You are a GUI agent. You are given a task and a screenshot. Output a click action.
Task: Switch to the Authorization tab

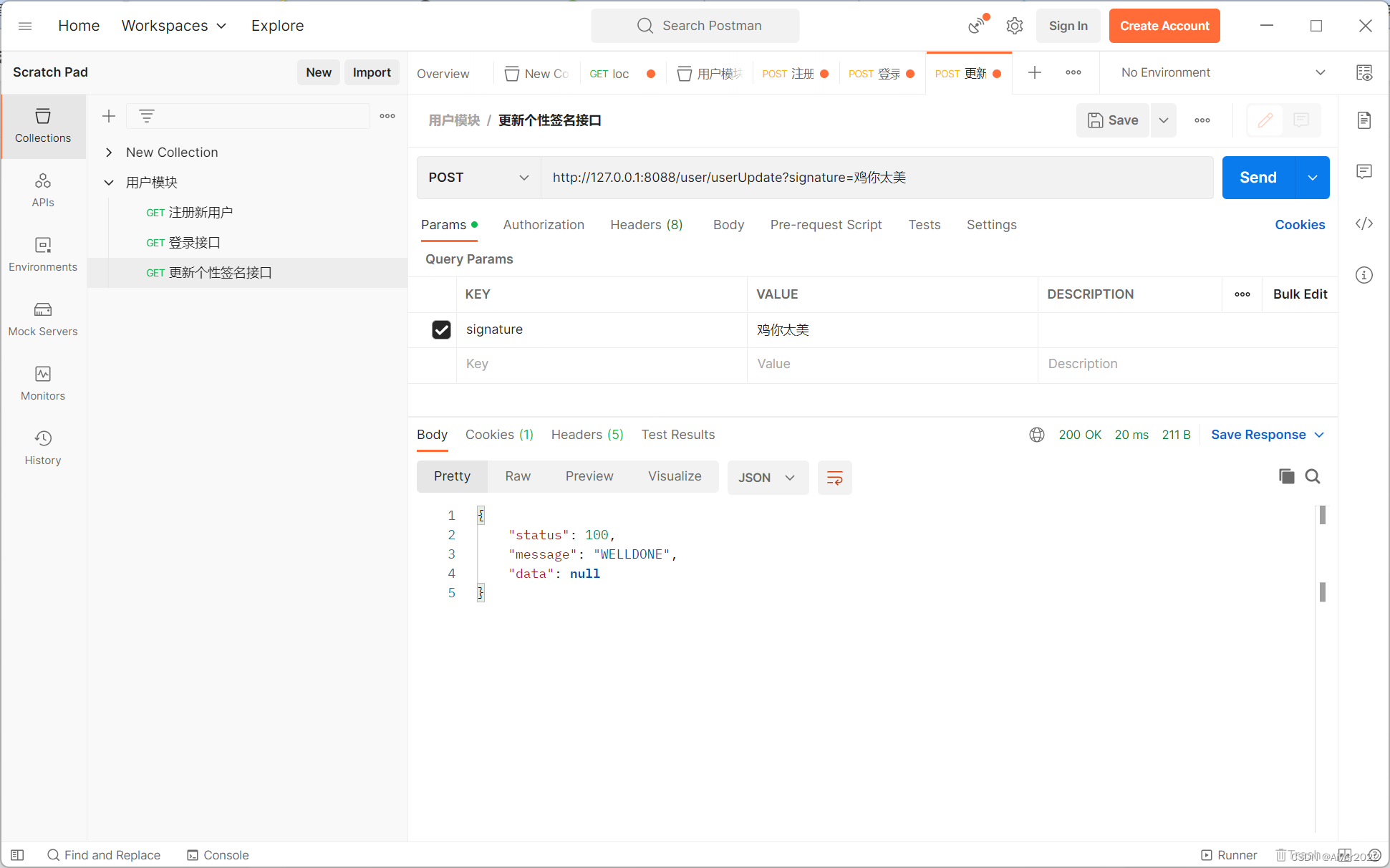pos(544,225)
